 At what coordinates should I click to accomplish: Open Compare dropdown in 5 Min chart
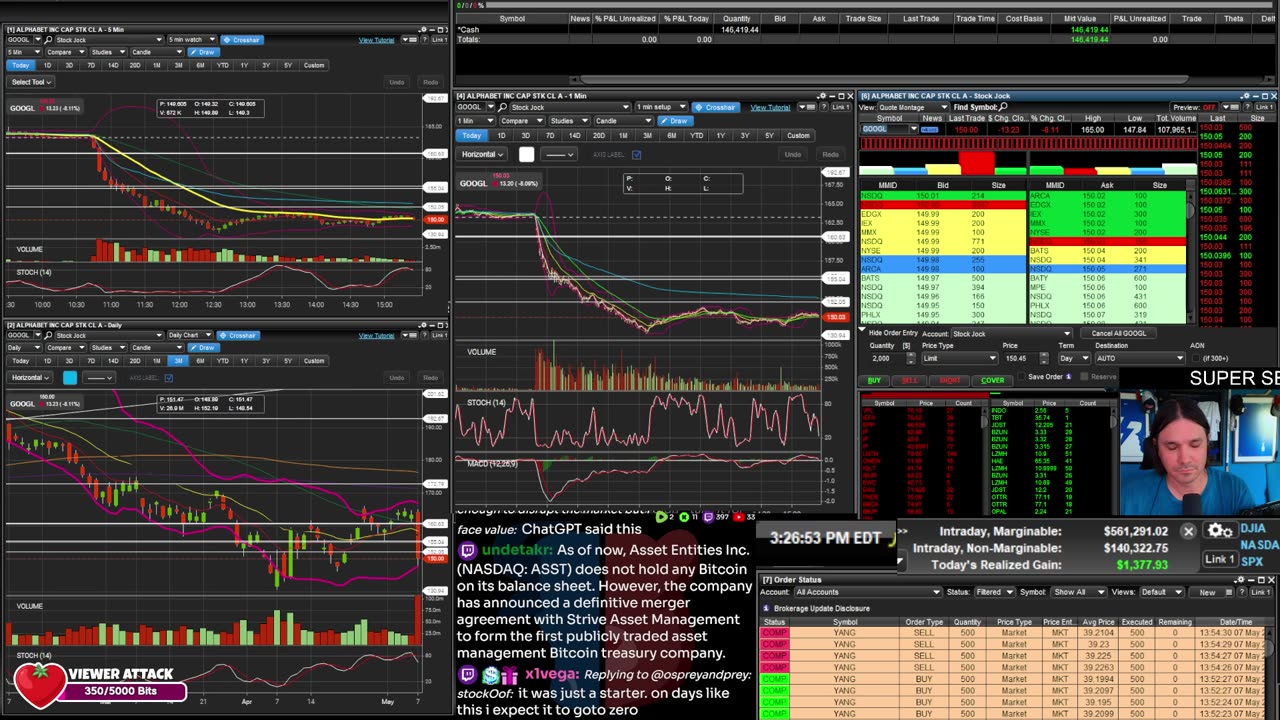tap(65, 52)
